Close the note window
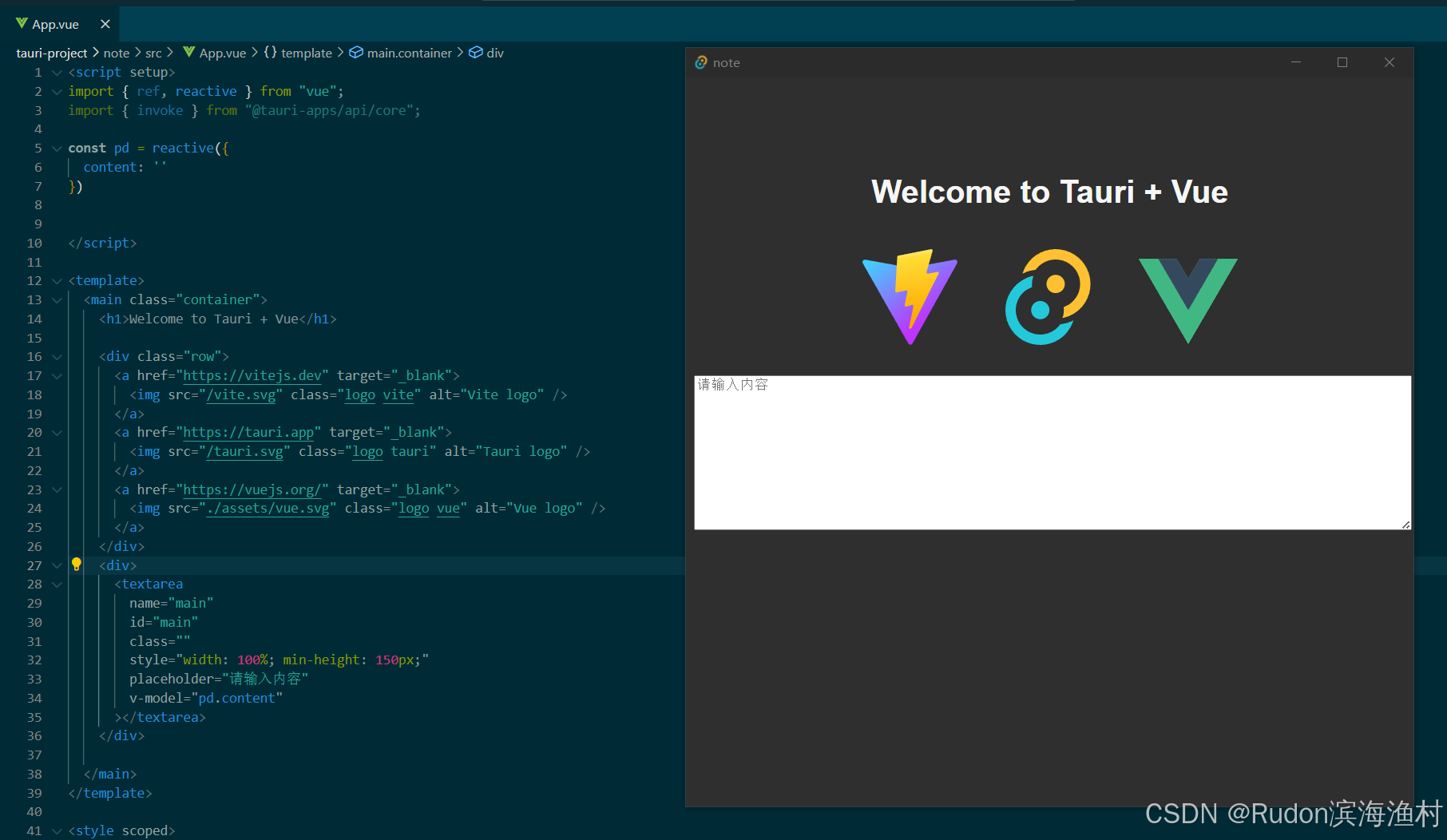Screen dimensions: 1447x840 [1390, 62]
